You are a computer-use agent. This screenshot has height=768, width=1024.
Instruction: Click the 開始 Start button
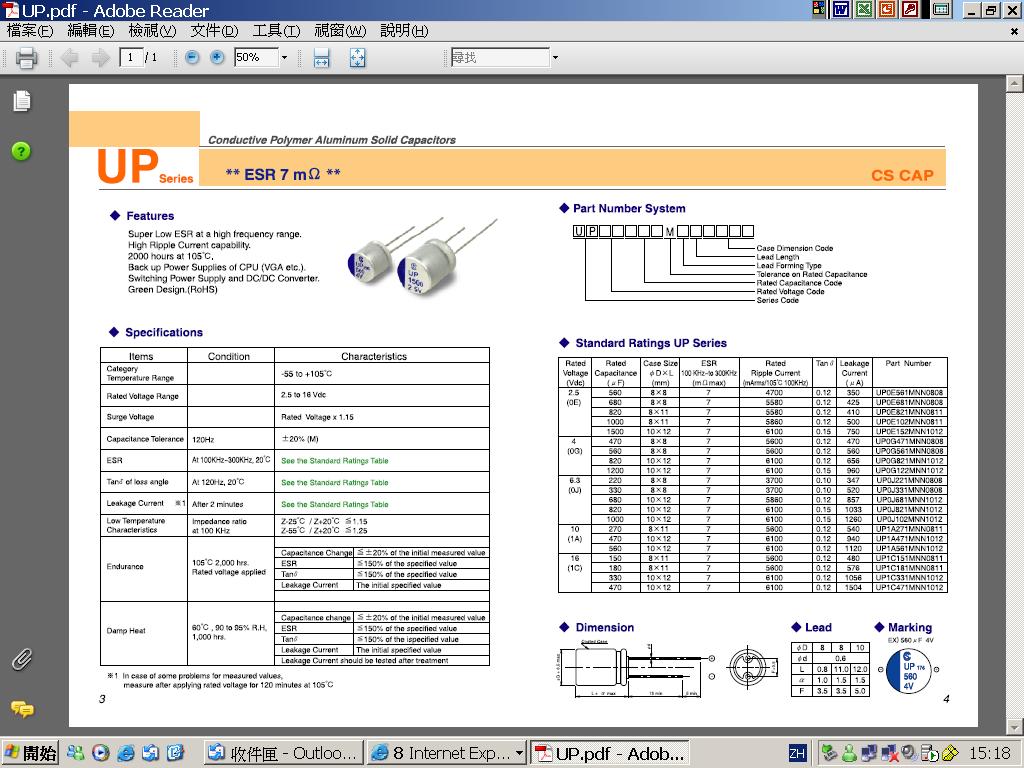[30, 753]
